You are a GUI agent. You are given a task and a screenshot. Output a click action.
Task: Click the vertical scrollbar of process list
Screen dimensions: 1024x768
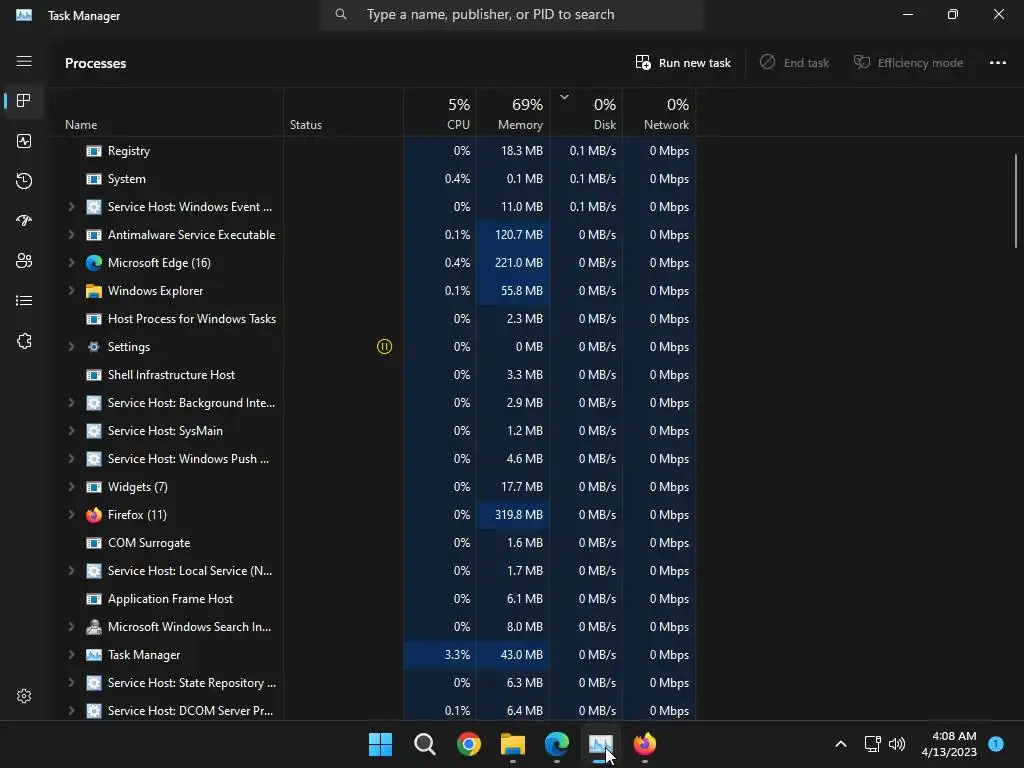click(x=1016, y=201)
